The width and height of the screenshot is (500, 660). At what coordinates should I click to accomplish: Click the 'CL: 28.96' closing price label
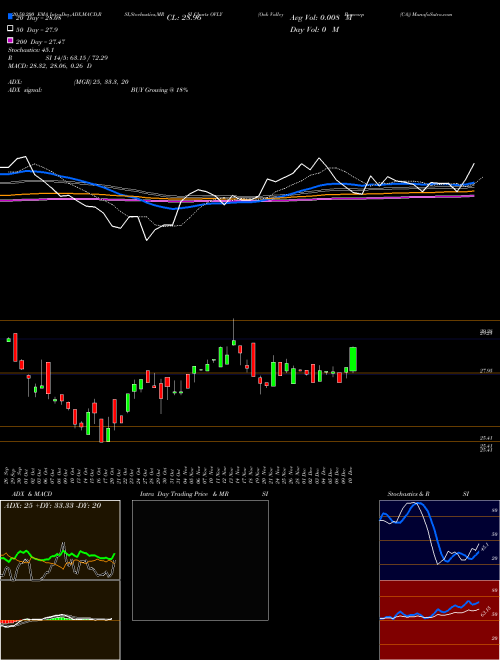(x=184, y=18)
